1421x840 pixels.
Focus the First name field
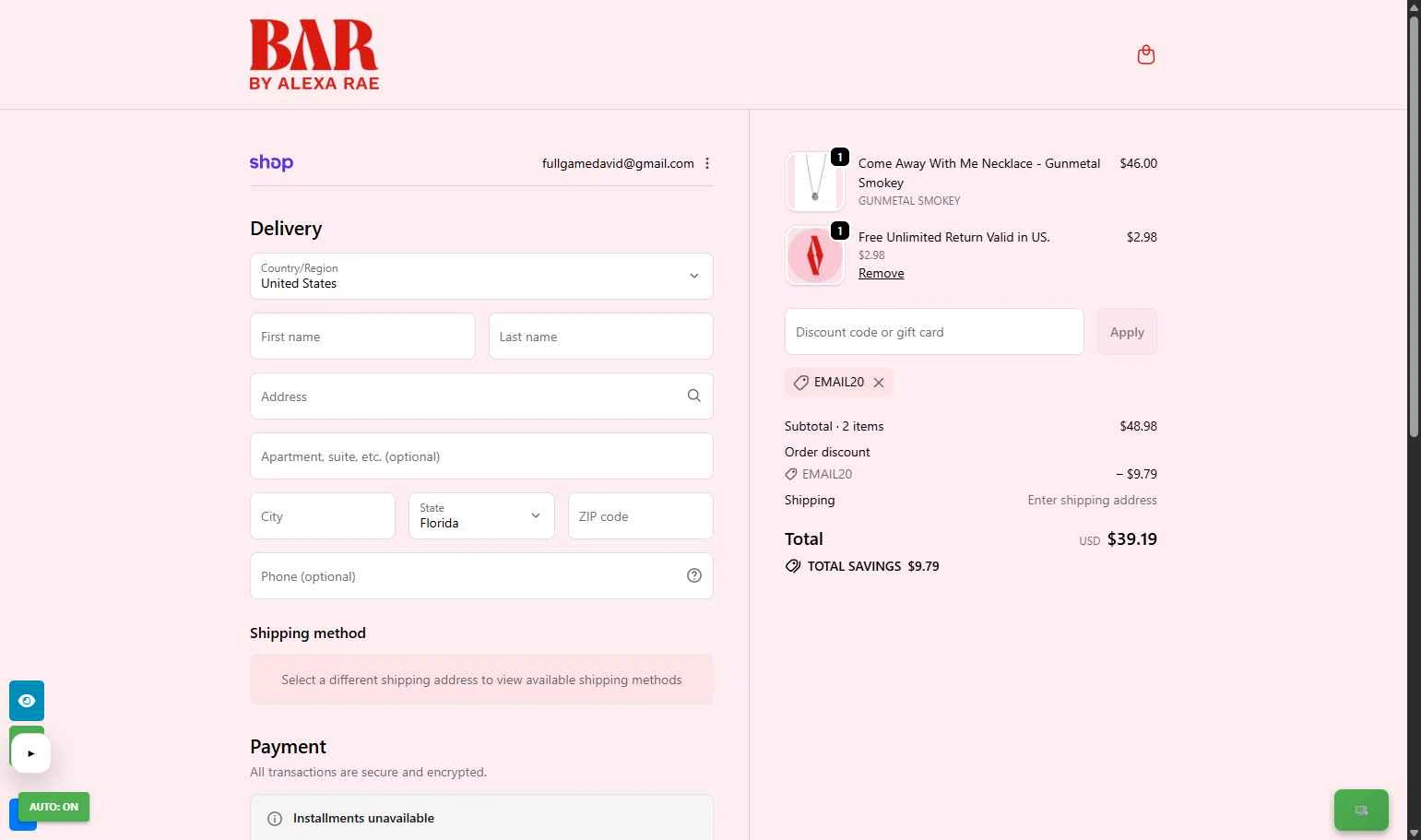(362, 336)
